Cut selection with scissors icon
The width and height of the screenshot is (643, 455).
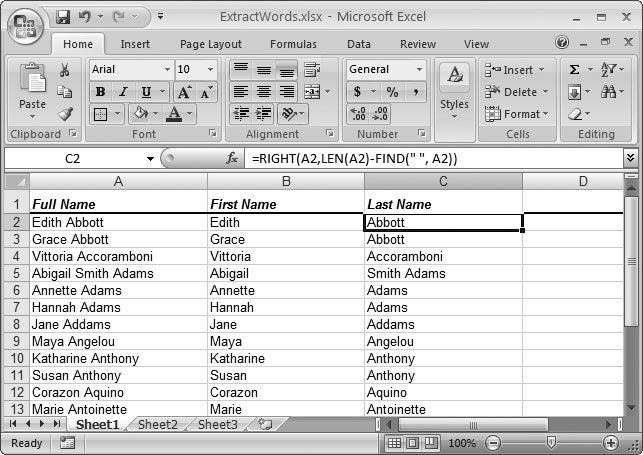pos(64,70)
